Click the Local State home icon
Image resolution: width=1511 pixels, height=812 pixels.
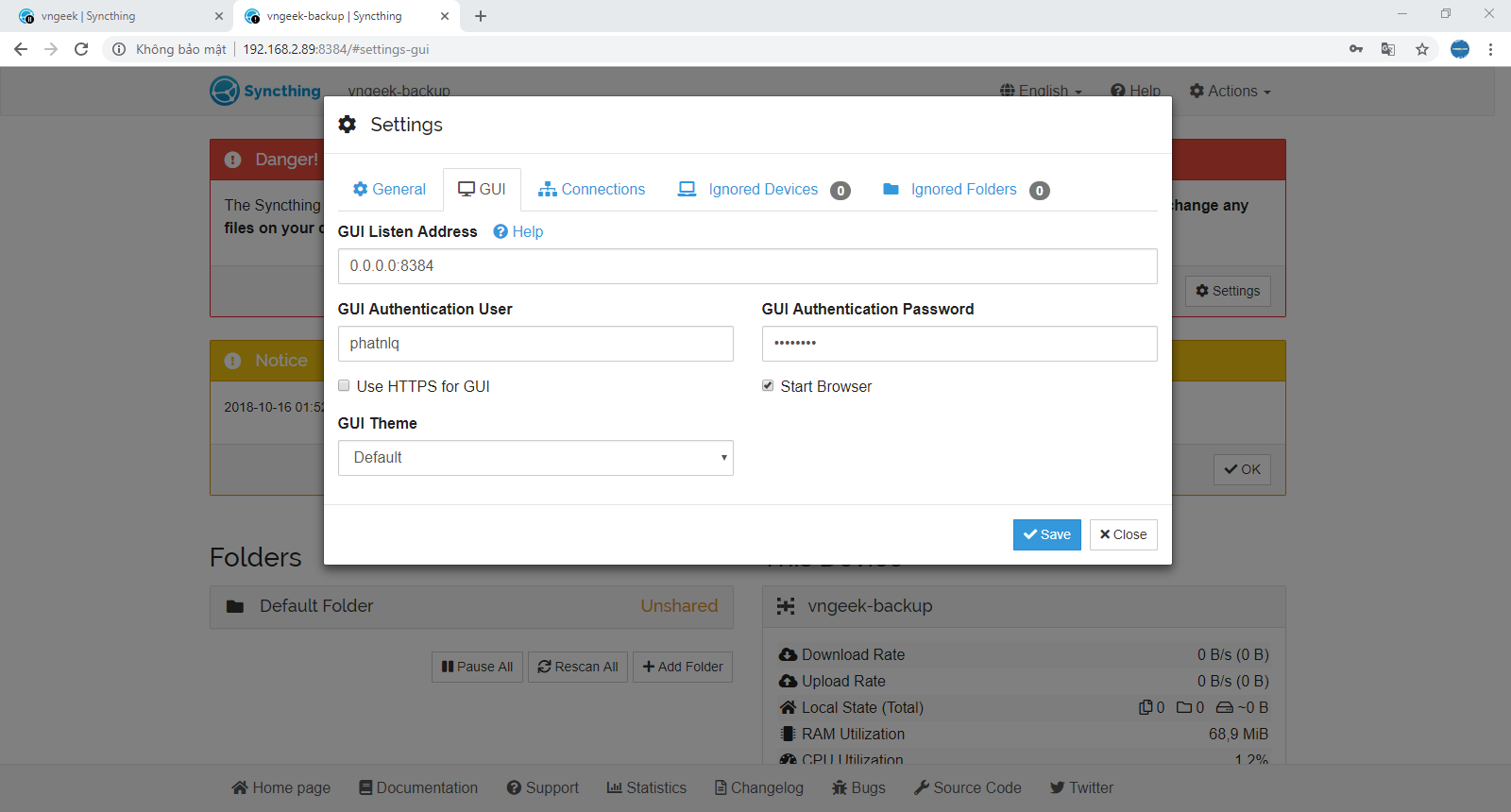788,707
